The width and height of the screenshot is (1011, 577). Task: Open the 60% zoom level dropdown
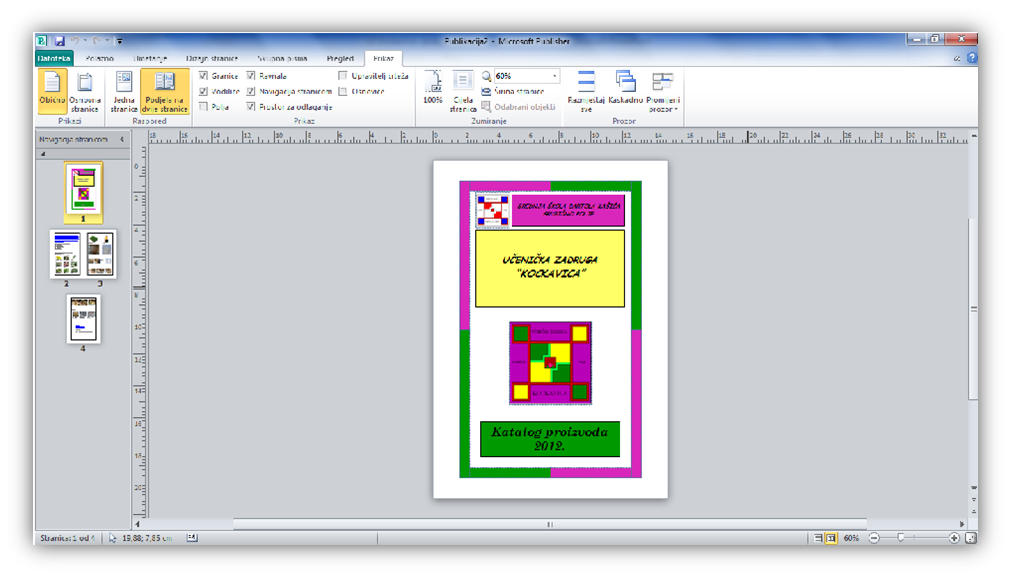click(x=555, y=76)
